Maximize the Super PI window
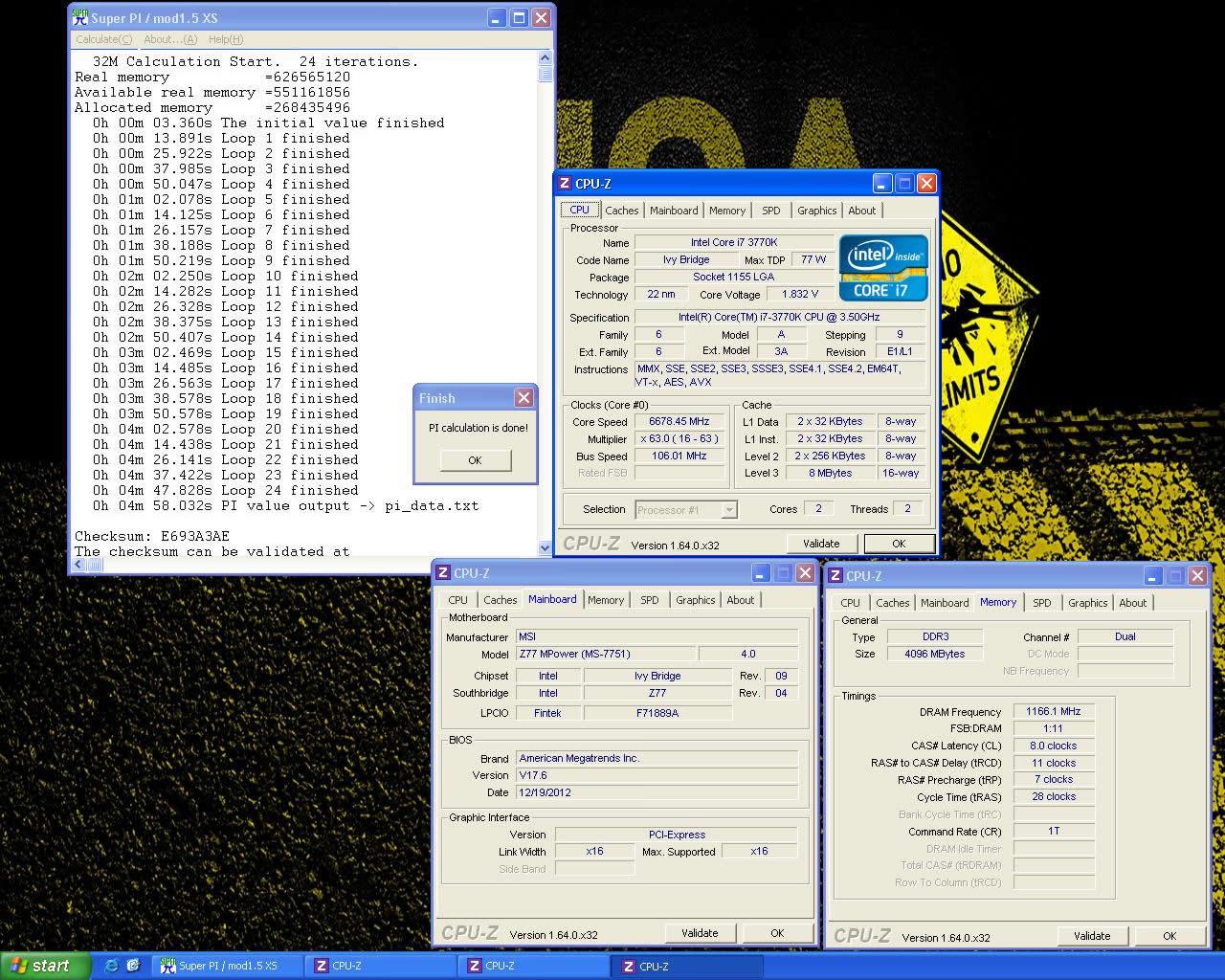The height and width of the screenshot is (980, 1225). (x=519, y=18)
